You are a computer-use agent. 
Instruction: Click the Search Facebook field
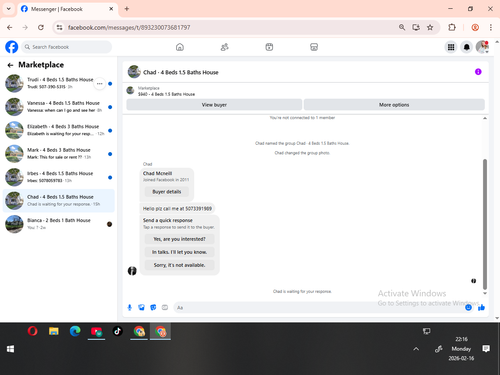tap(67, 47)
